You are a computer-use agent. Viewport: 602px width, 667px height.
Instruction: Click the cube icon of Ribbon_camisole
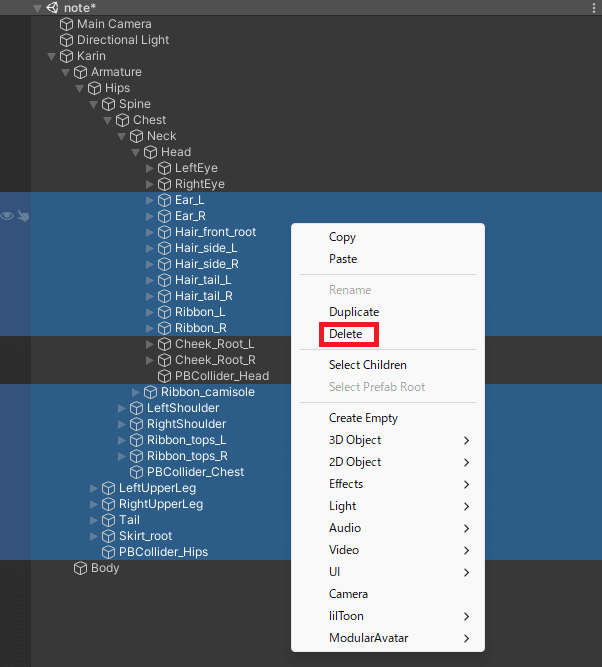pos(150,392)
